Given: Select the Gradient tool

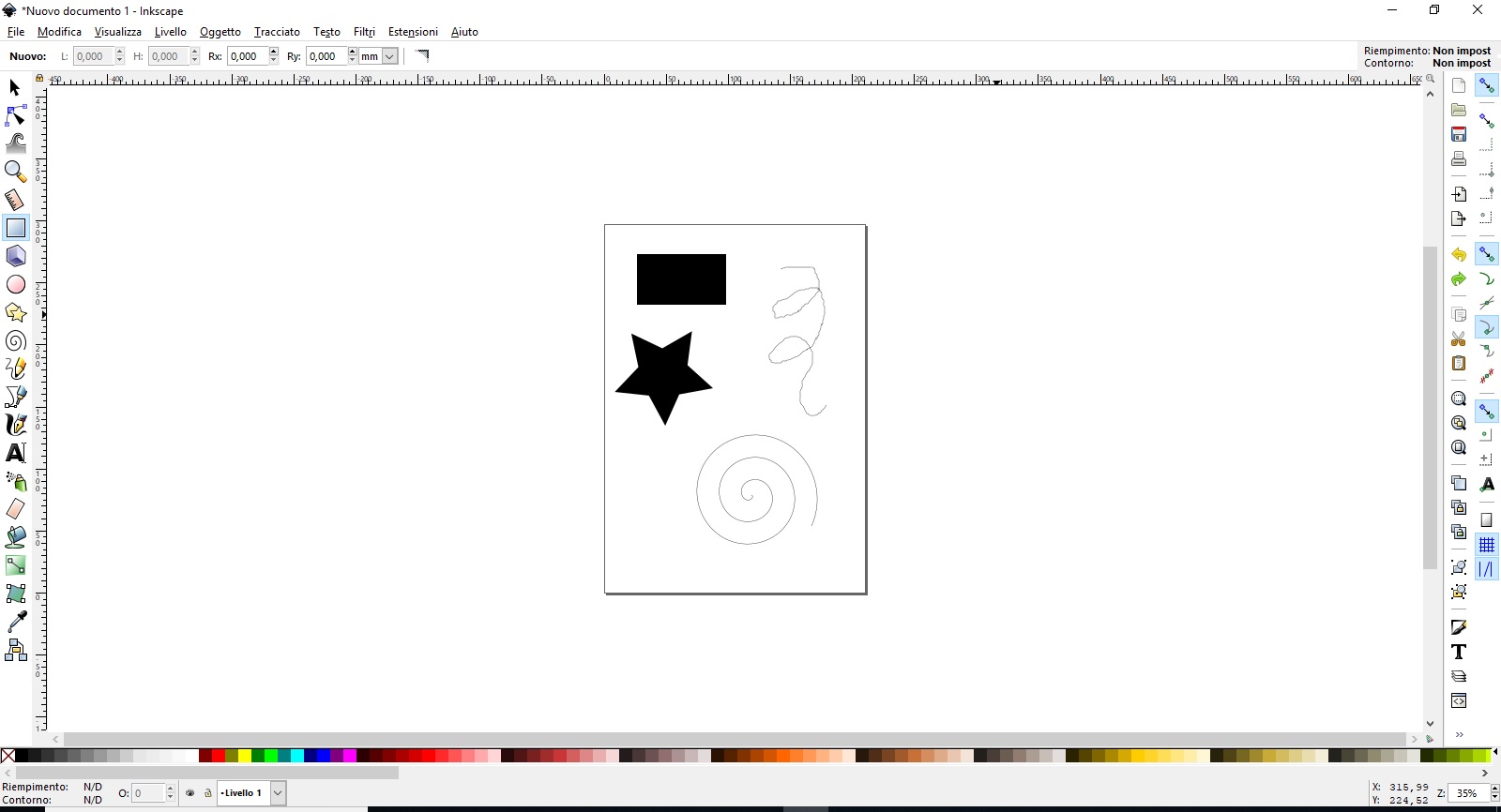Looking at the screenshot, I should pos(15,565).
